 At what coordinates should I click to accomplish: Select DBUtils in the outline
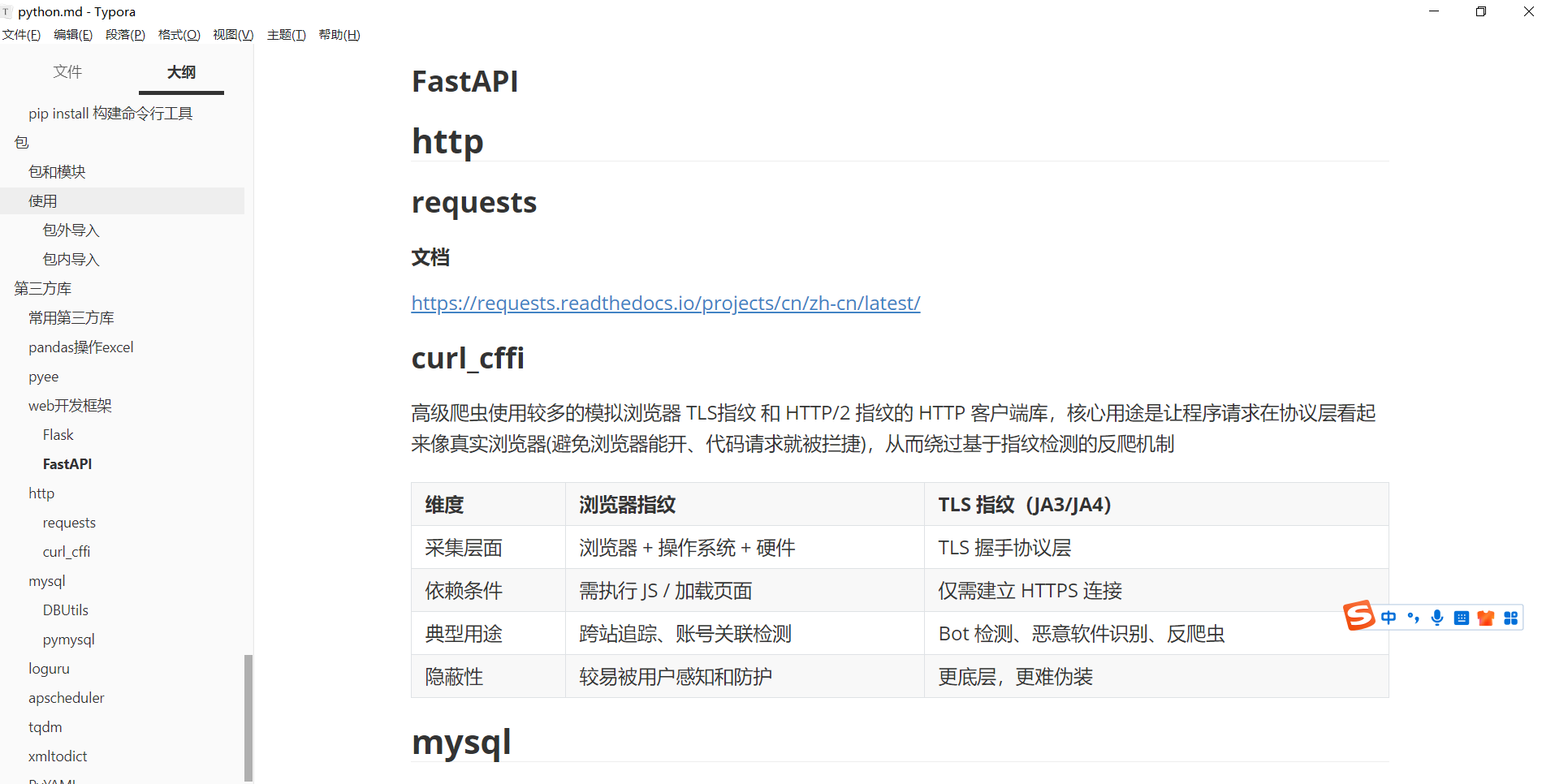(x=66, y=610)
